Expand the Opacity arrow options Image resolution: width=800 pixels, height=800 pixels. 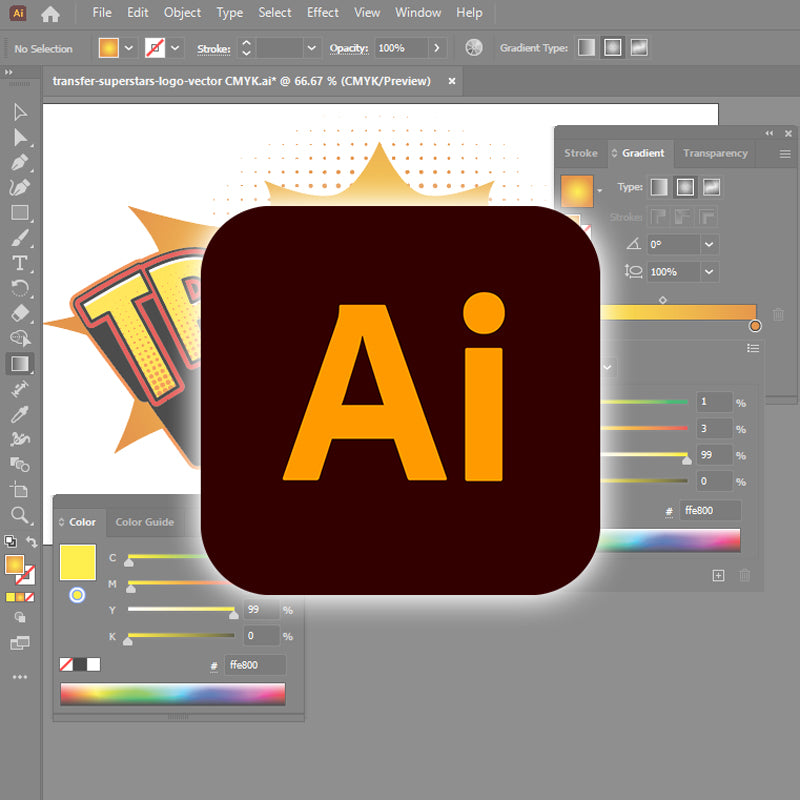(x=437, y=48)
